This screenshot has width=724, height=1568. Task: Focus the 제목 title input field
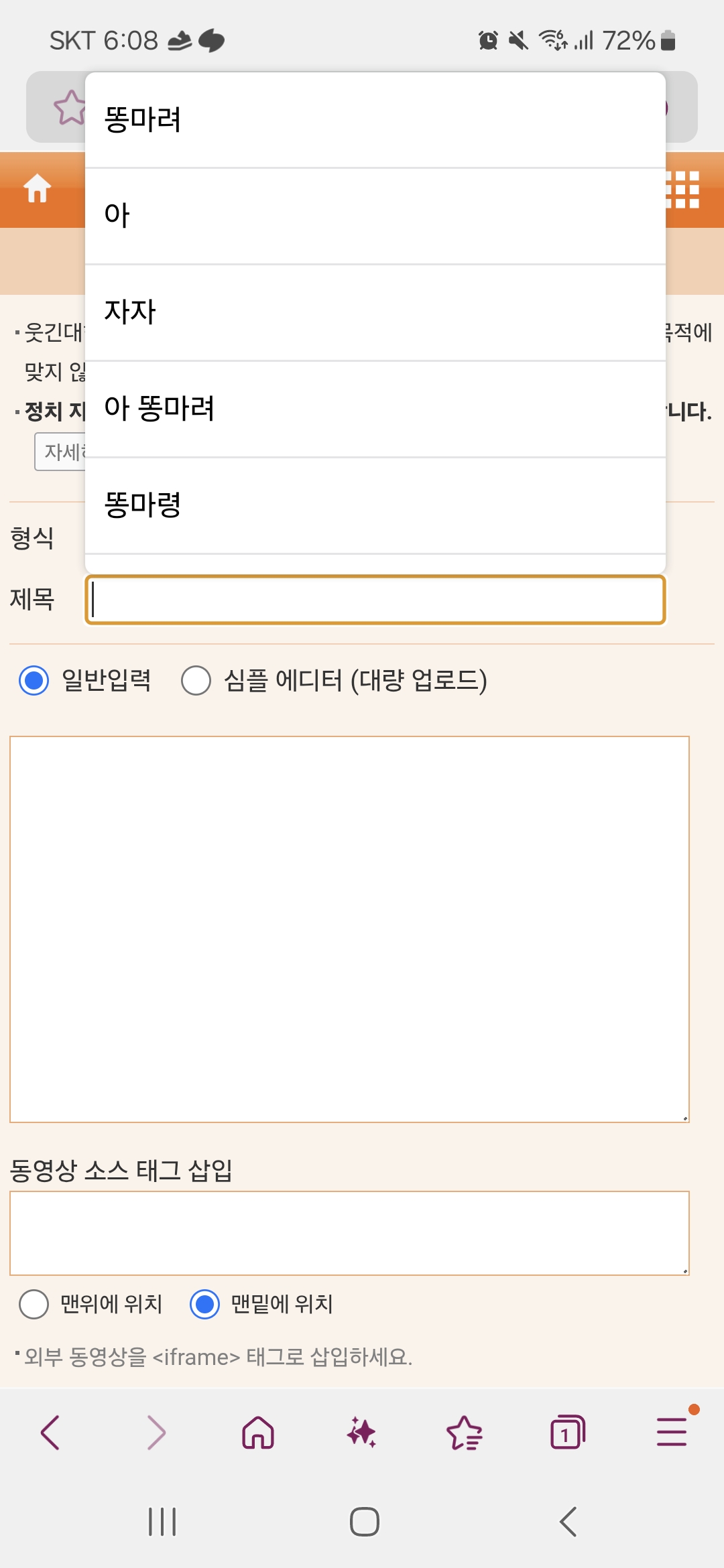375,600
